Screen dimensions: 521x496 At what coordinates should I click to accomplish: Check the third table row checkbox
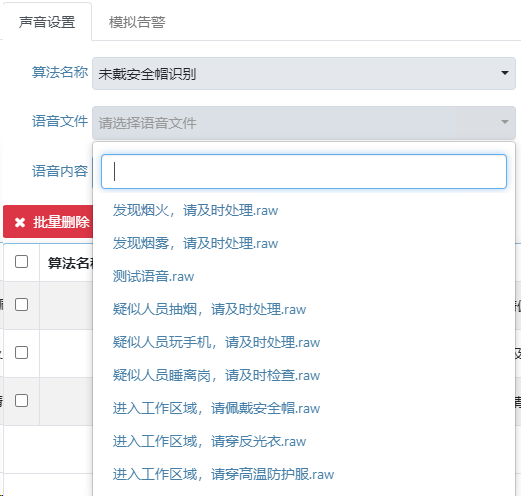point(21,400)
